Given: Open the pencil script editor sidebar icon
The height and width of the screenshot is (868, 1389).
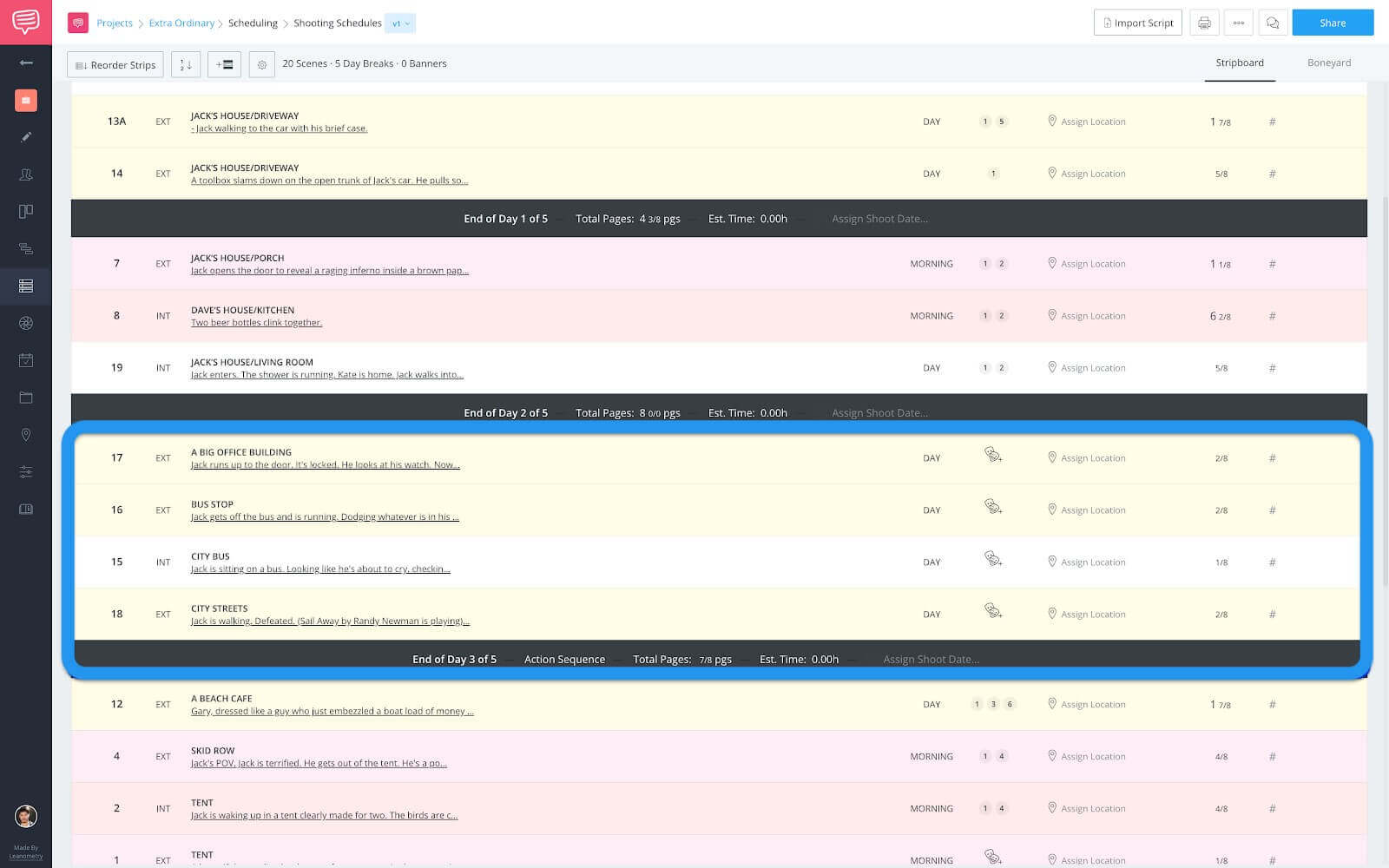Looking at the screenshot, I should click(x=26, y=136).
